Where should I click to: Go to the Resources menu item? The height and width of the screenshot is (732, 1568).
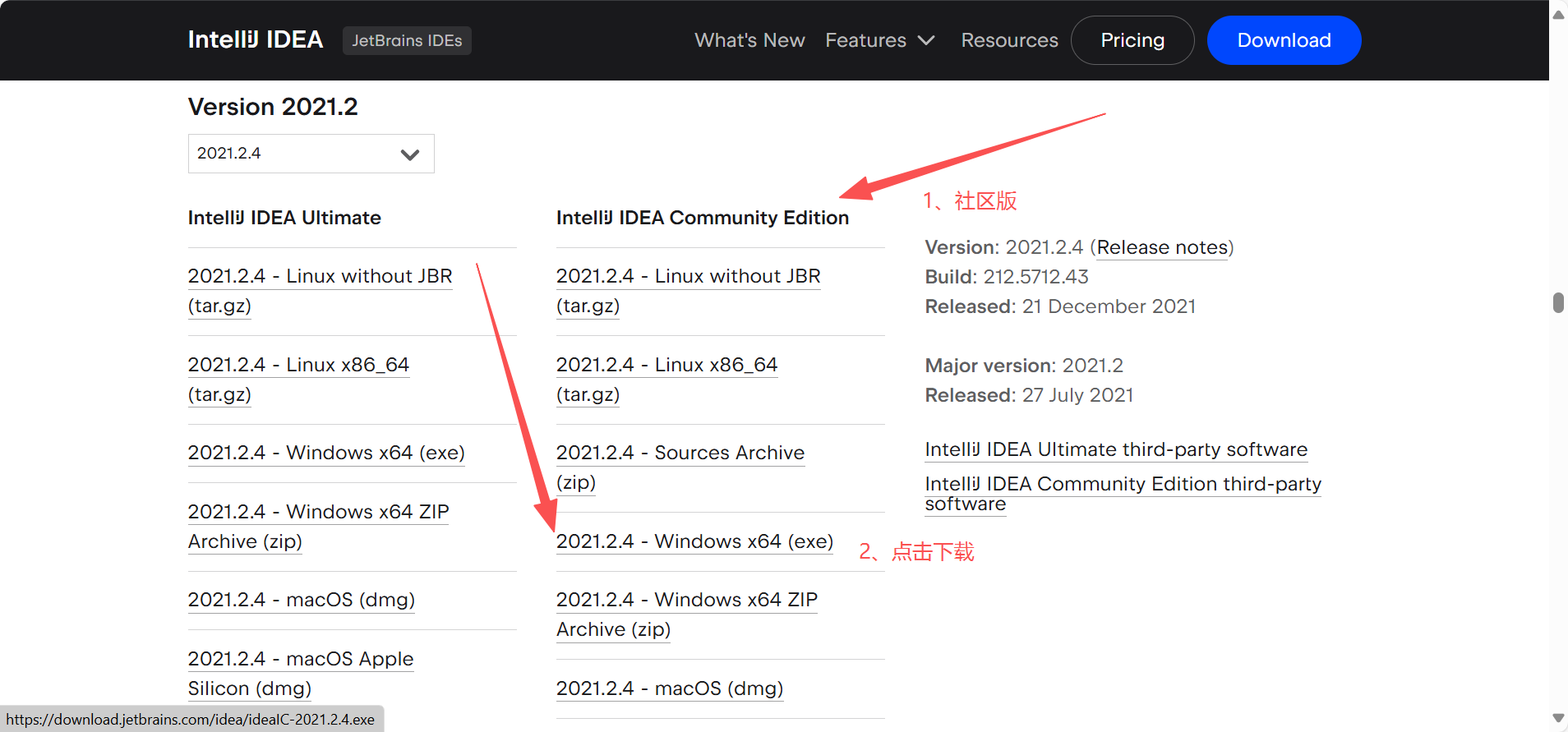tap(1009, 40)
